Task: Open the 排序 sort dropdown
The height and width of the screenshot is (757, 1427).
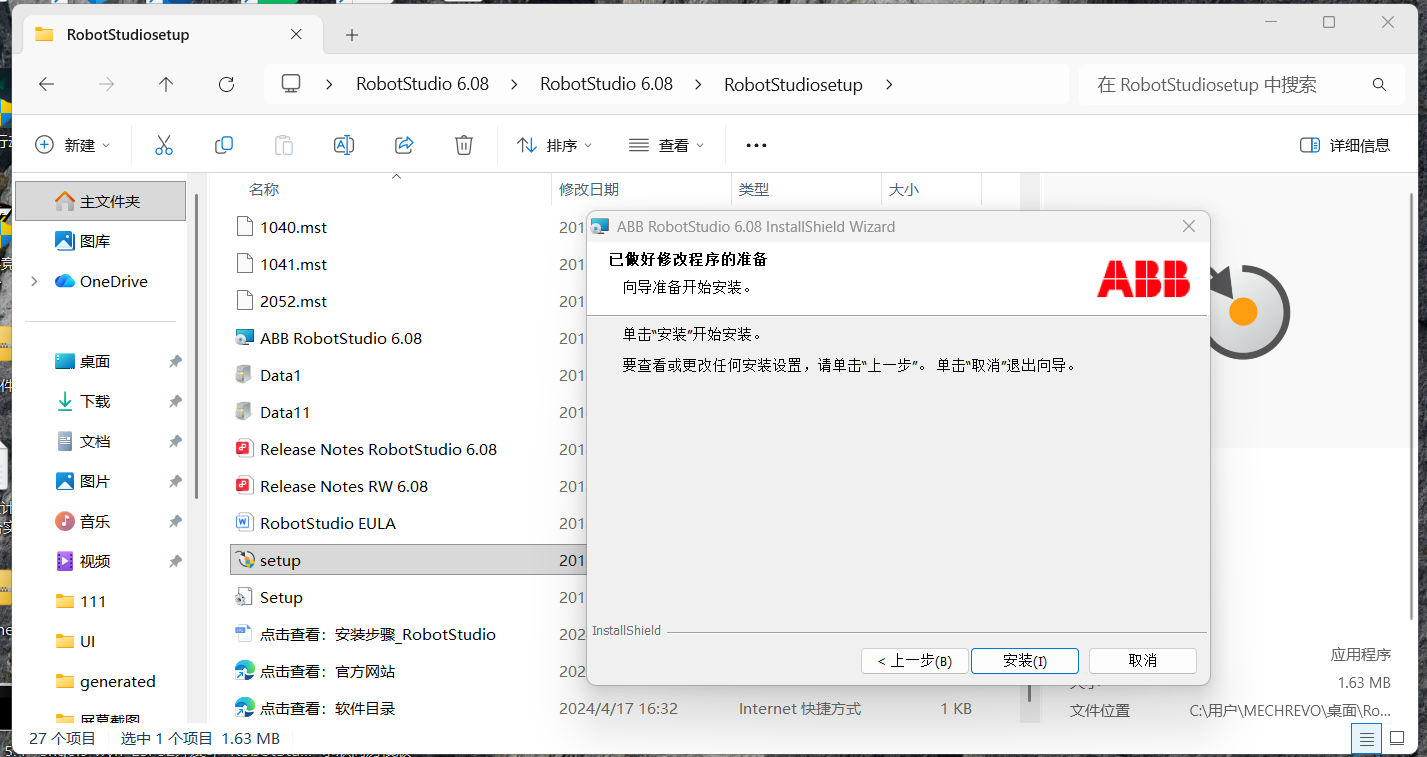Action: [555, 145]
